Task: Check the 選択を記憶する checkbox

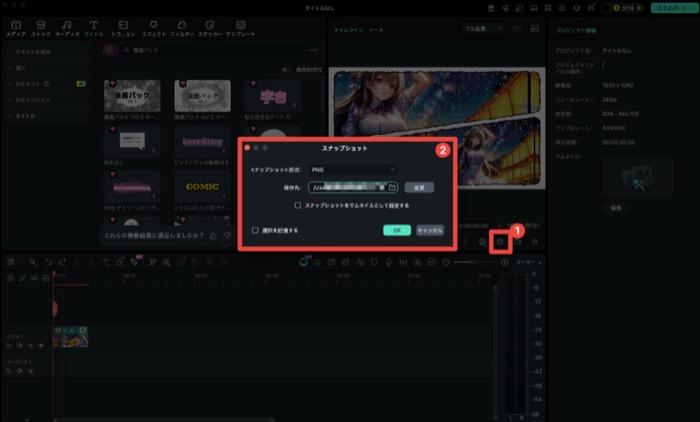Action: (255, 230)
